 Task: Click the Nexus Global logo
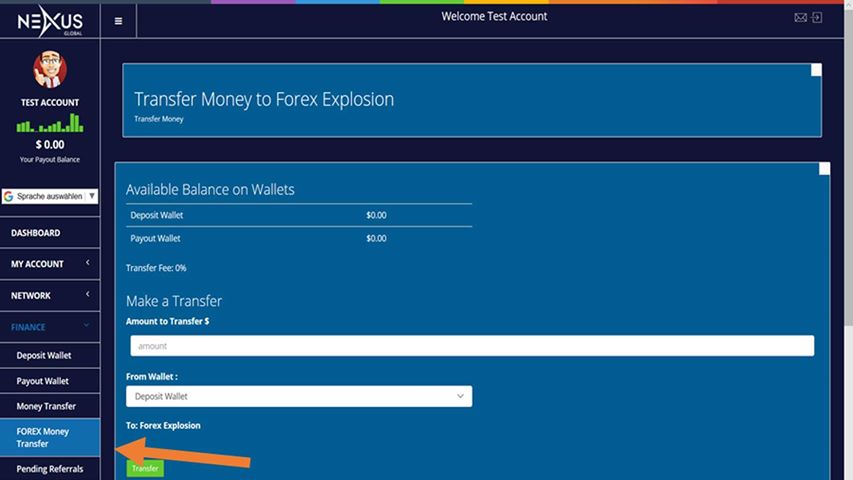(50, 21)
